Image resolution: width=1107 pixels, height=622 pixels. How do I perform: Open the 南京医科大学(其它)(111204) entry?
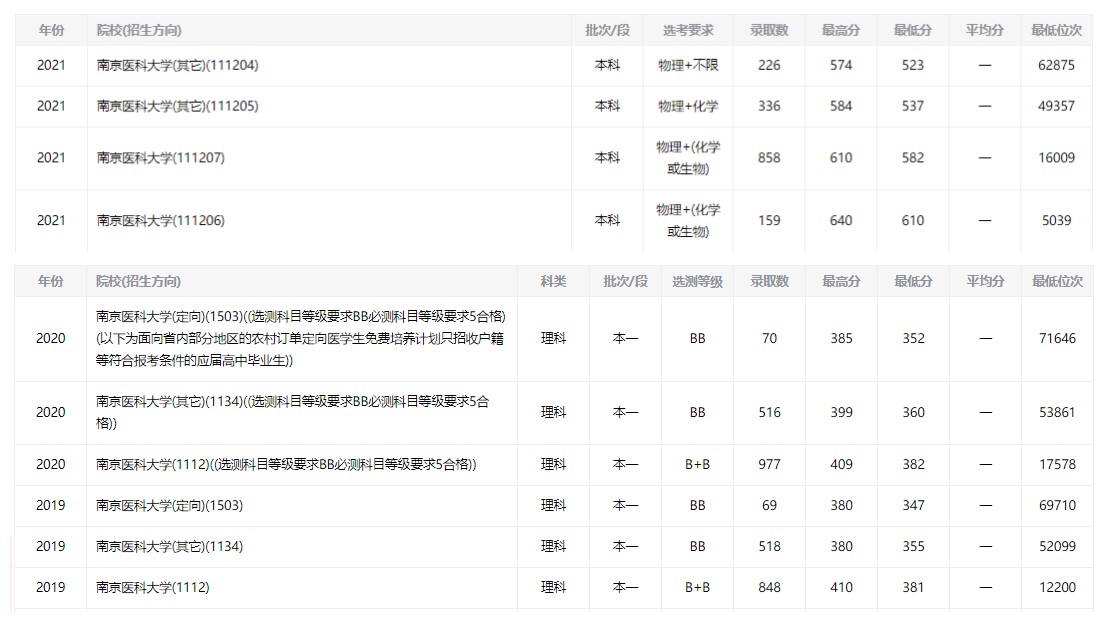177,65
